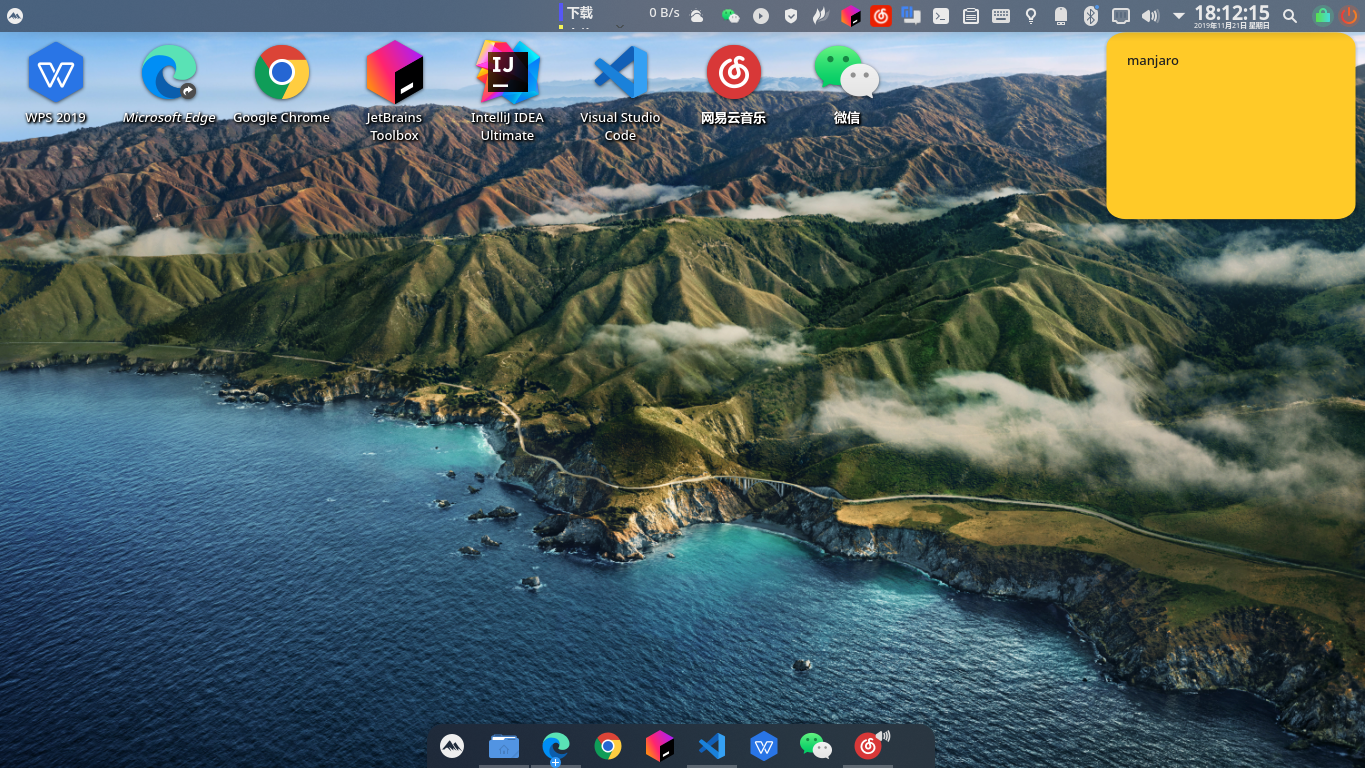1365x768 pixels.
Task: Expand the network speed monitor chevron
Action: (x=620, y=26)
